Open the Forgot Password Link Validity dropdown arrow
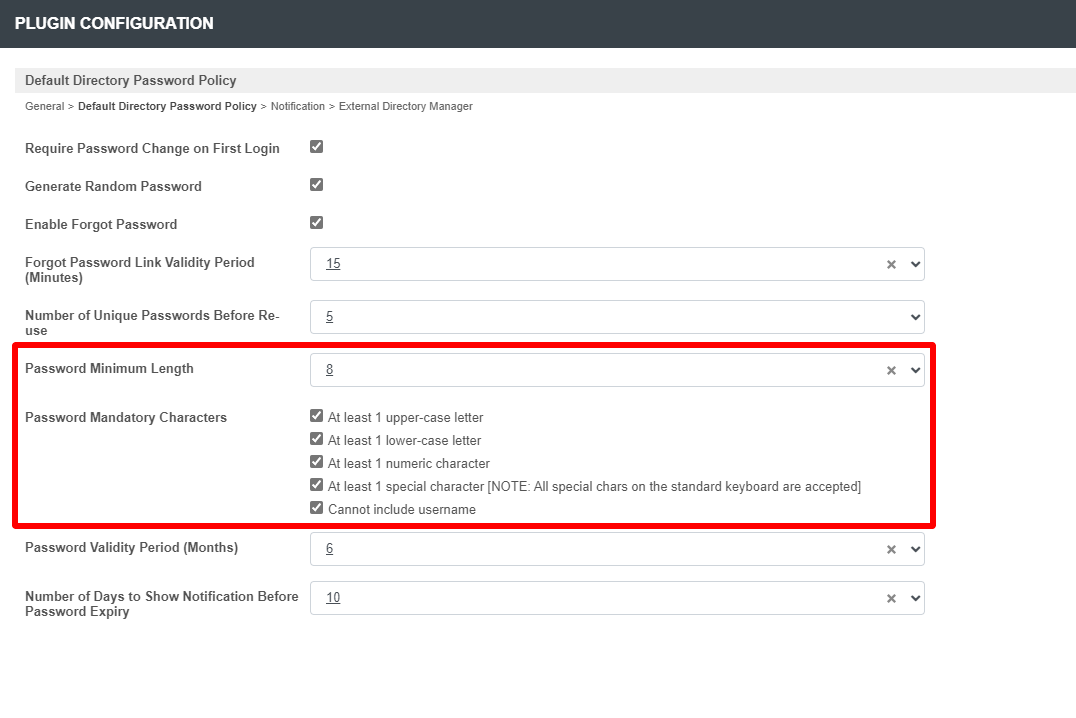This screenshot has height=718, width=1076. [x=914, y=265]
